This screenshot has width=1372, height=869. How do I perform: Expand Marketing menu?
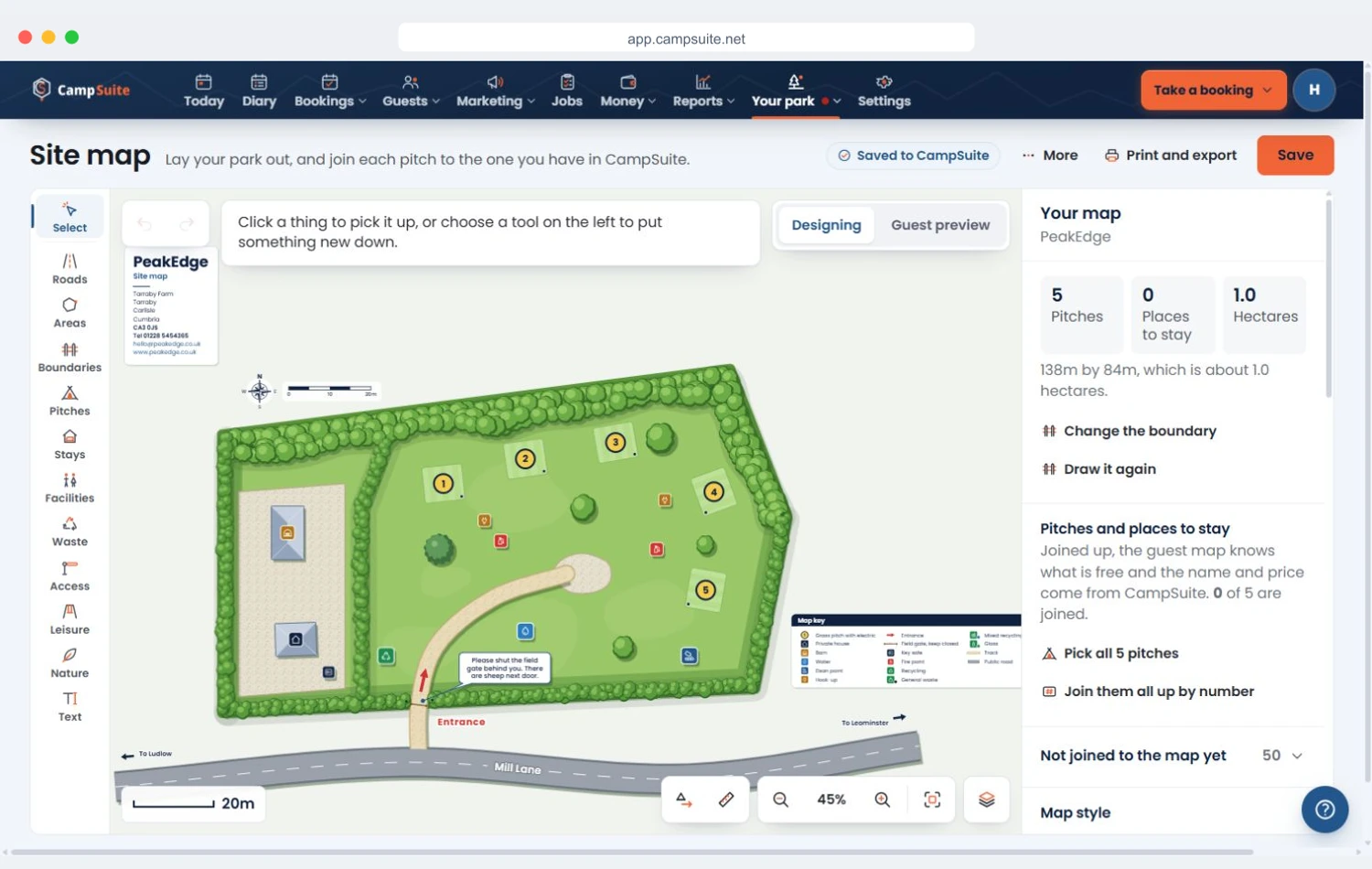[495, 91]
